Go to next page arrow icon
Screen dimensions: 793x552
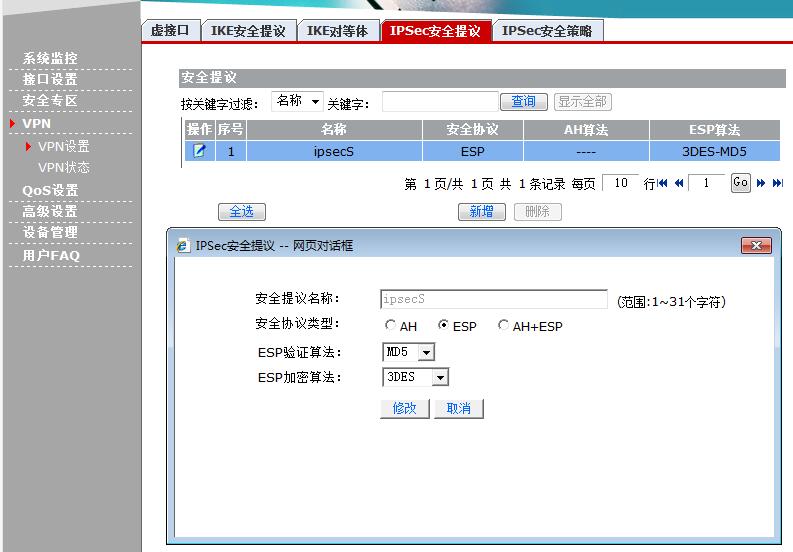[x=761, y=183]
